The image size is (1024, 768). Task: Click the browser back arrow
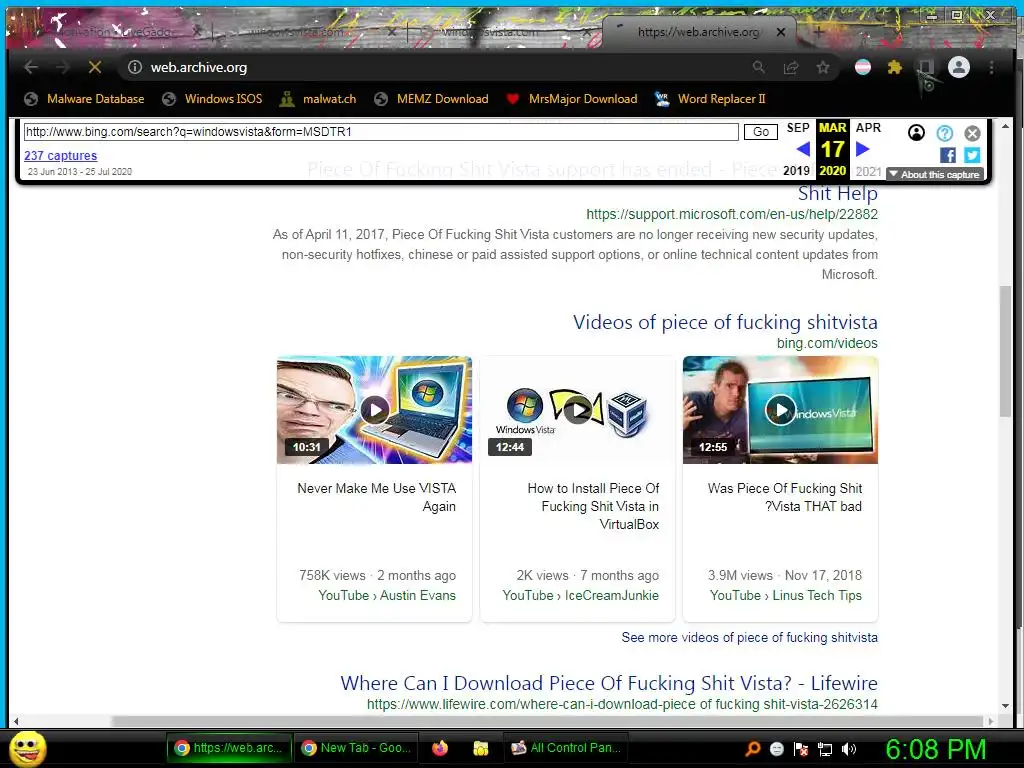click(31, 67)
